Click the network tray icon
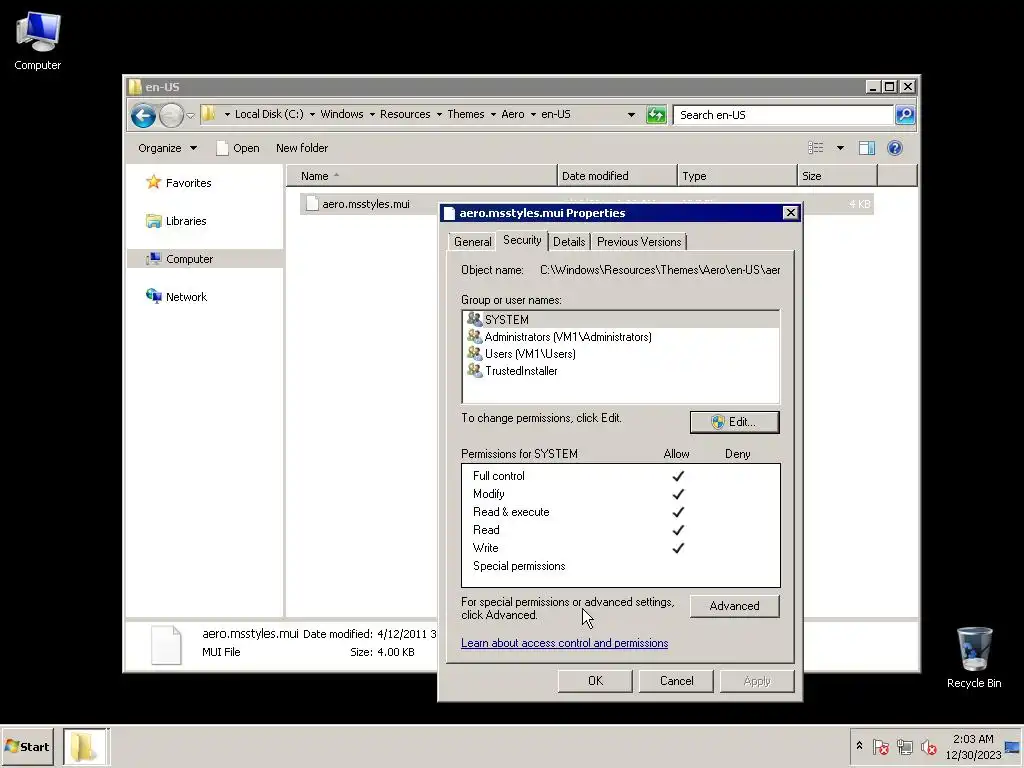1024x768 pixels. coord(904,746)
